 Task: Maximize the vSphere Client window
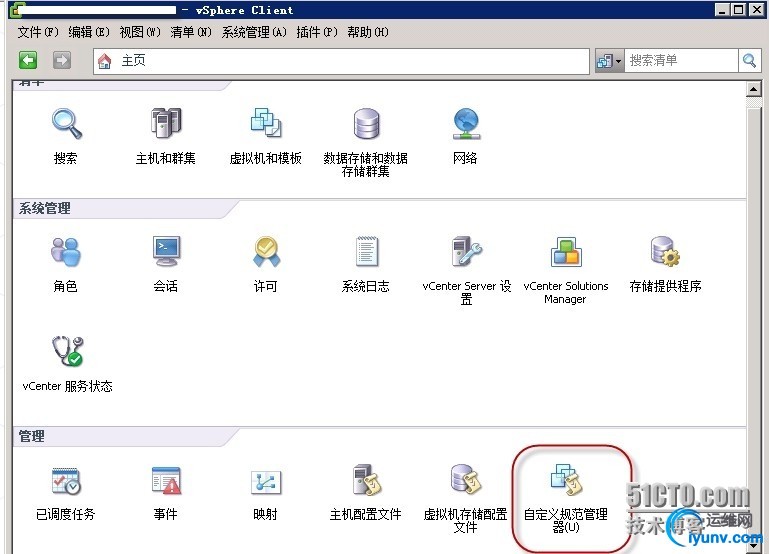[738, 9]
